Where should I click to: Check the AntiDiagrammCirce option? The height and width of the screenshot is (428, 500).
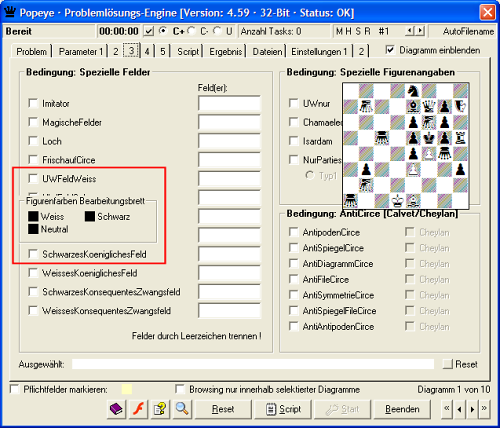pyautogui.click(x=293, y=263)
